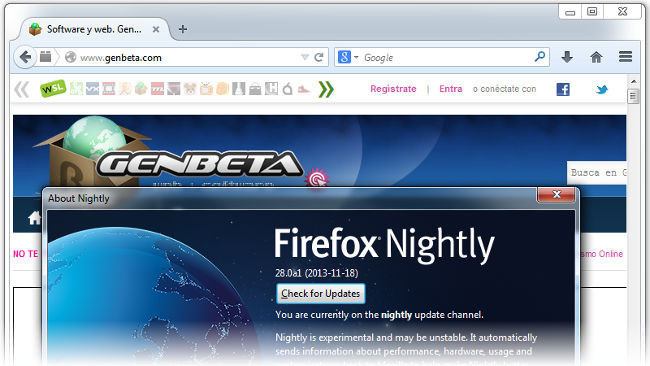Click the globe-in-box Genbeta site icon
The image size is (650, 366).
141,88
